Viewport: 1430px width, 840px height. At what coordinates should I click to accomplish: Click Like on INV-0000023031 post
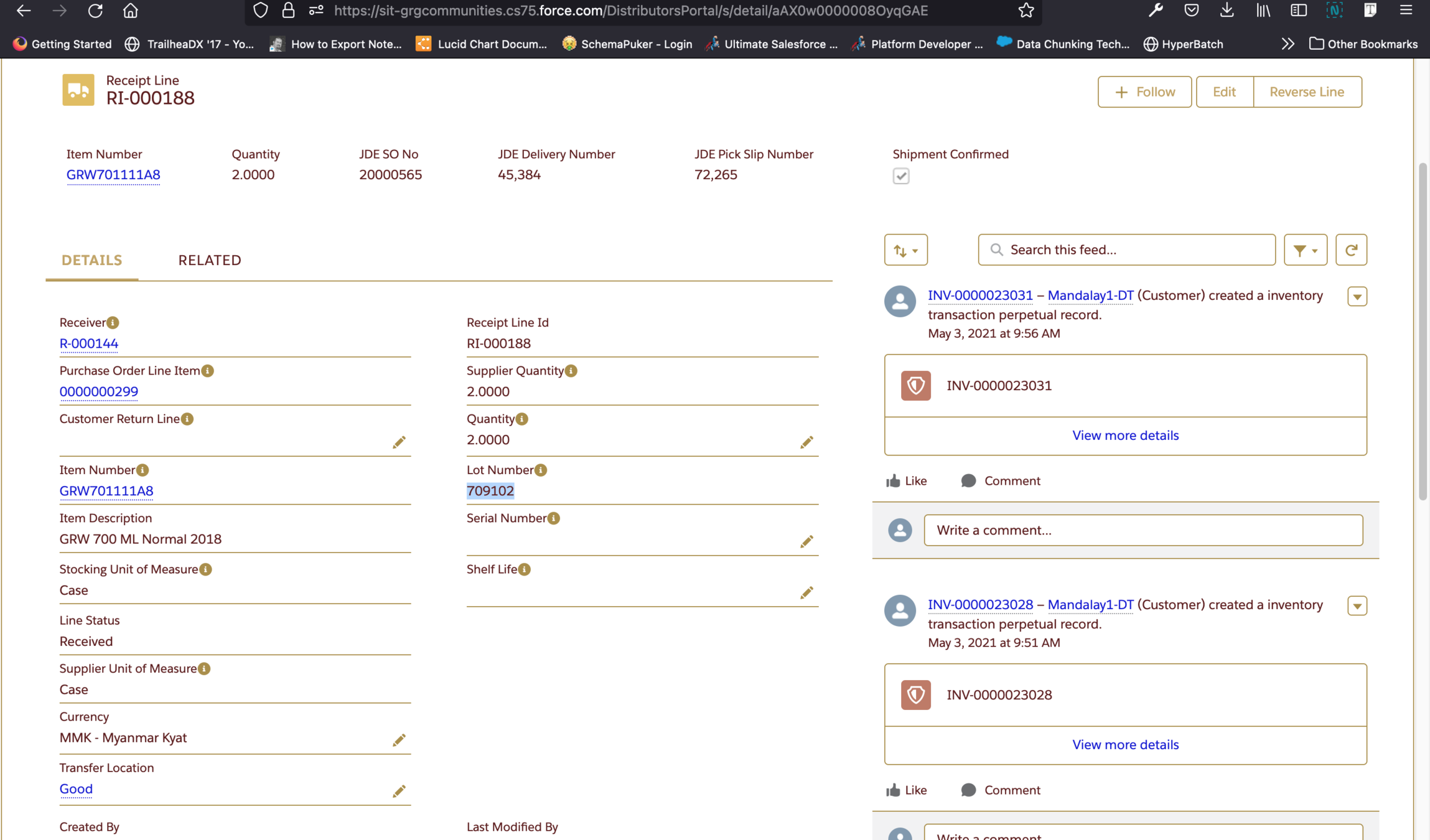[x=906, y=480]
